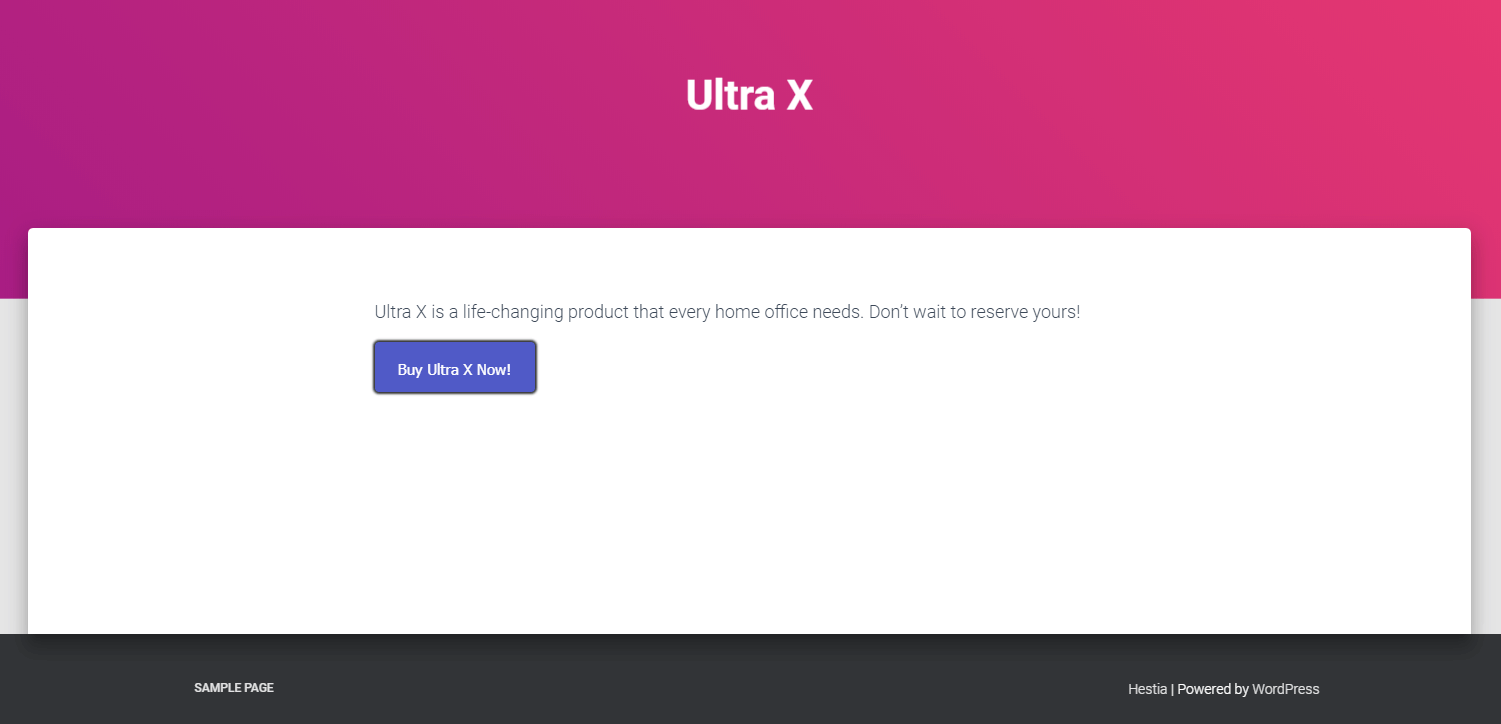This screenshot has height=724, width=1501.
Task: Select the Buy Ultra X Now call-to-action
Action: pos(454,367)
